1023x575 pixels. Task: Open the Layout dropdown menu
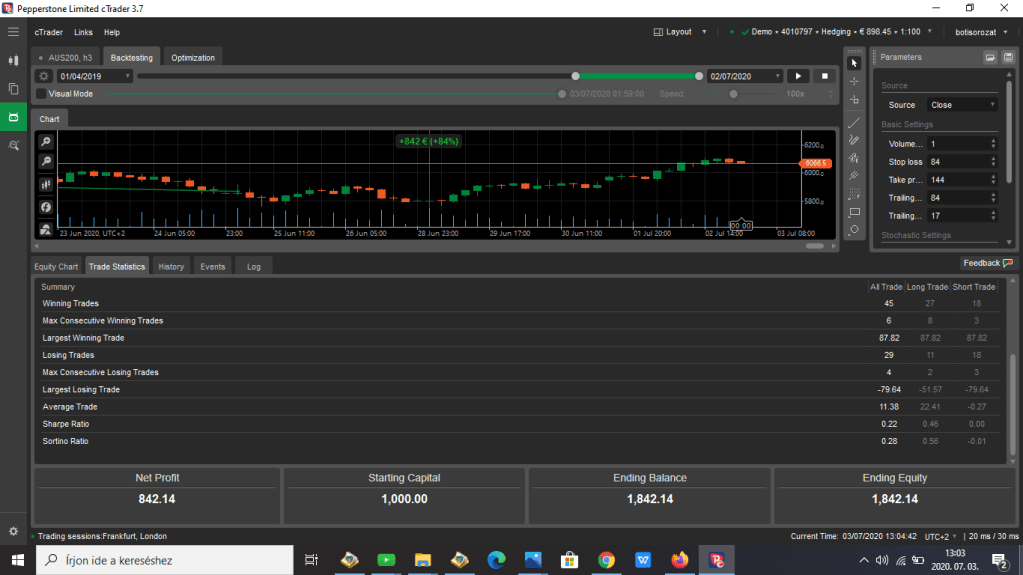point(680,32)
